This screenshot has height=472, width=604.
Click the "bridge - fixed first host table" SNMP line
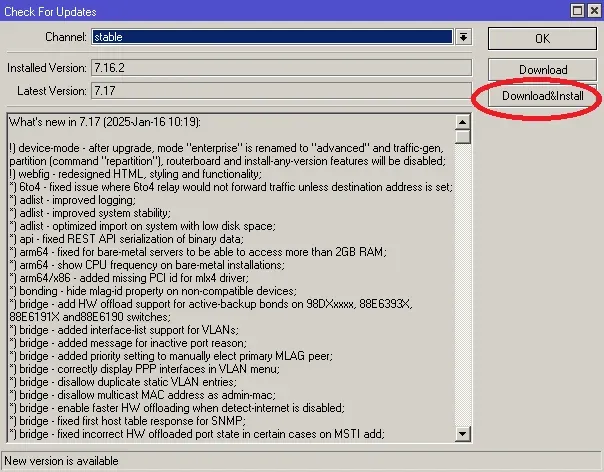(128, 421)
